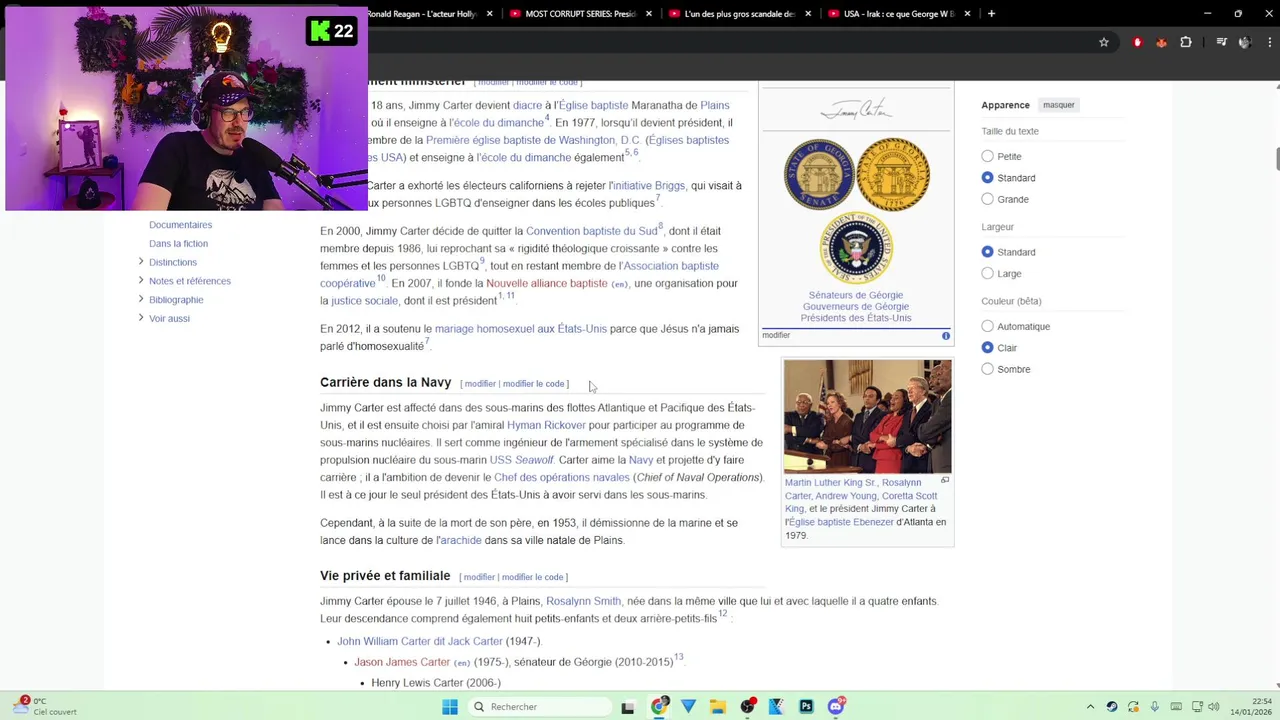Open the Rosalynn Smith link

583,601
